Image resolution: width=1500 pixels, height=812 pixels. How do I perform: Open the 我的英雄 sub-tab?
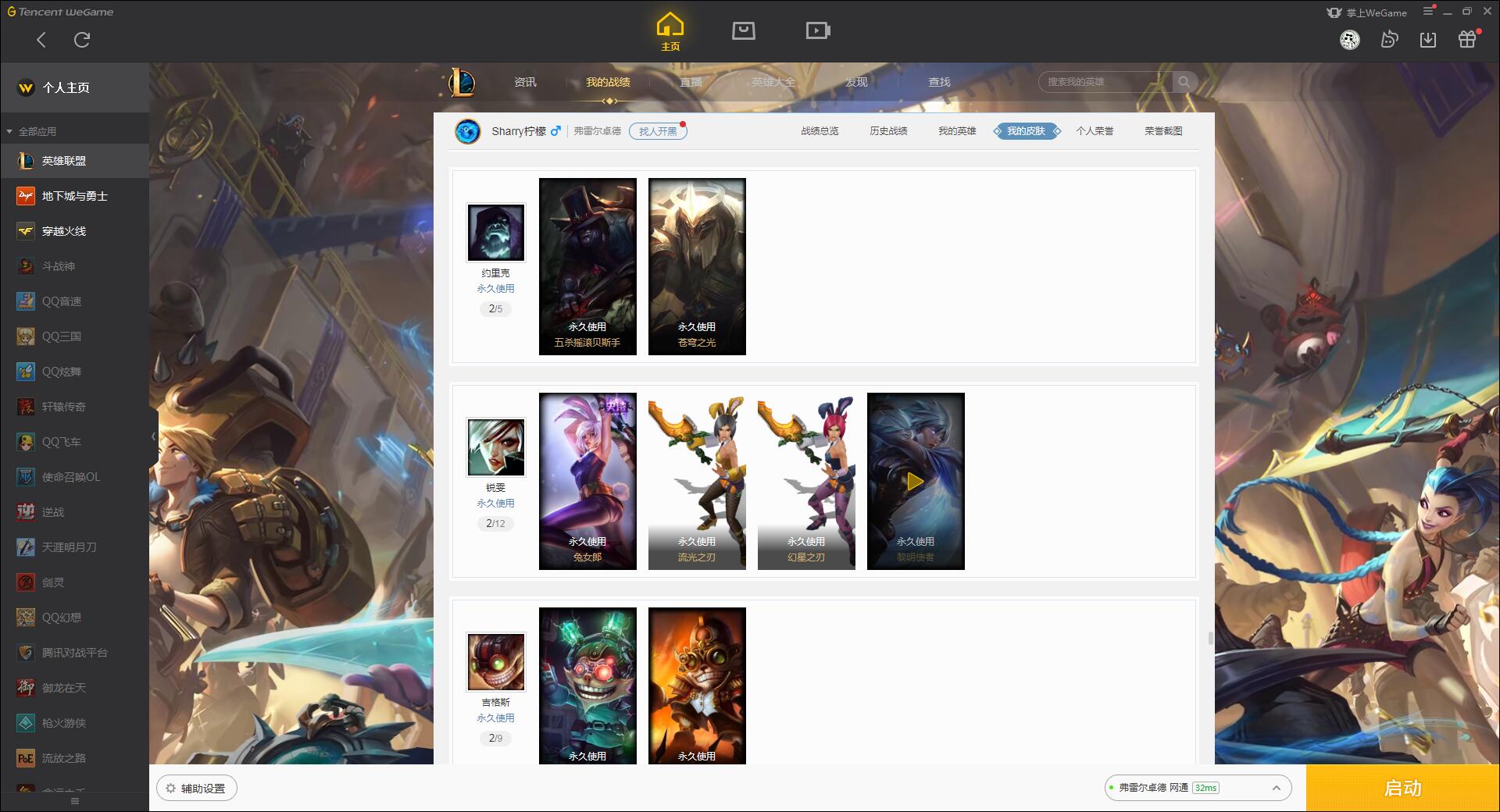tap(957, 131)
